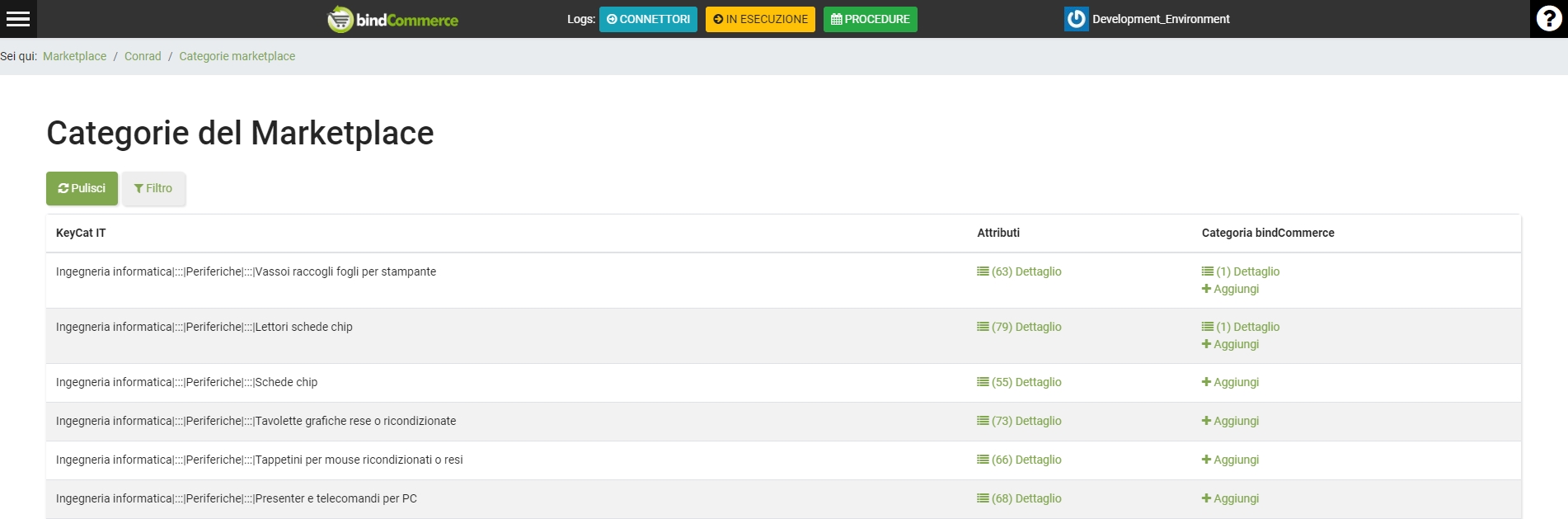Navigate to Conrad breadcrumb link

pos(143,56)
